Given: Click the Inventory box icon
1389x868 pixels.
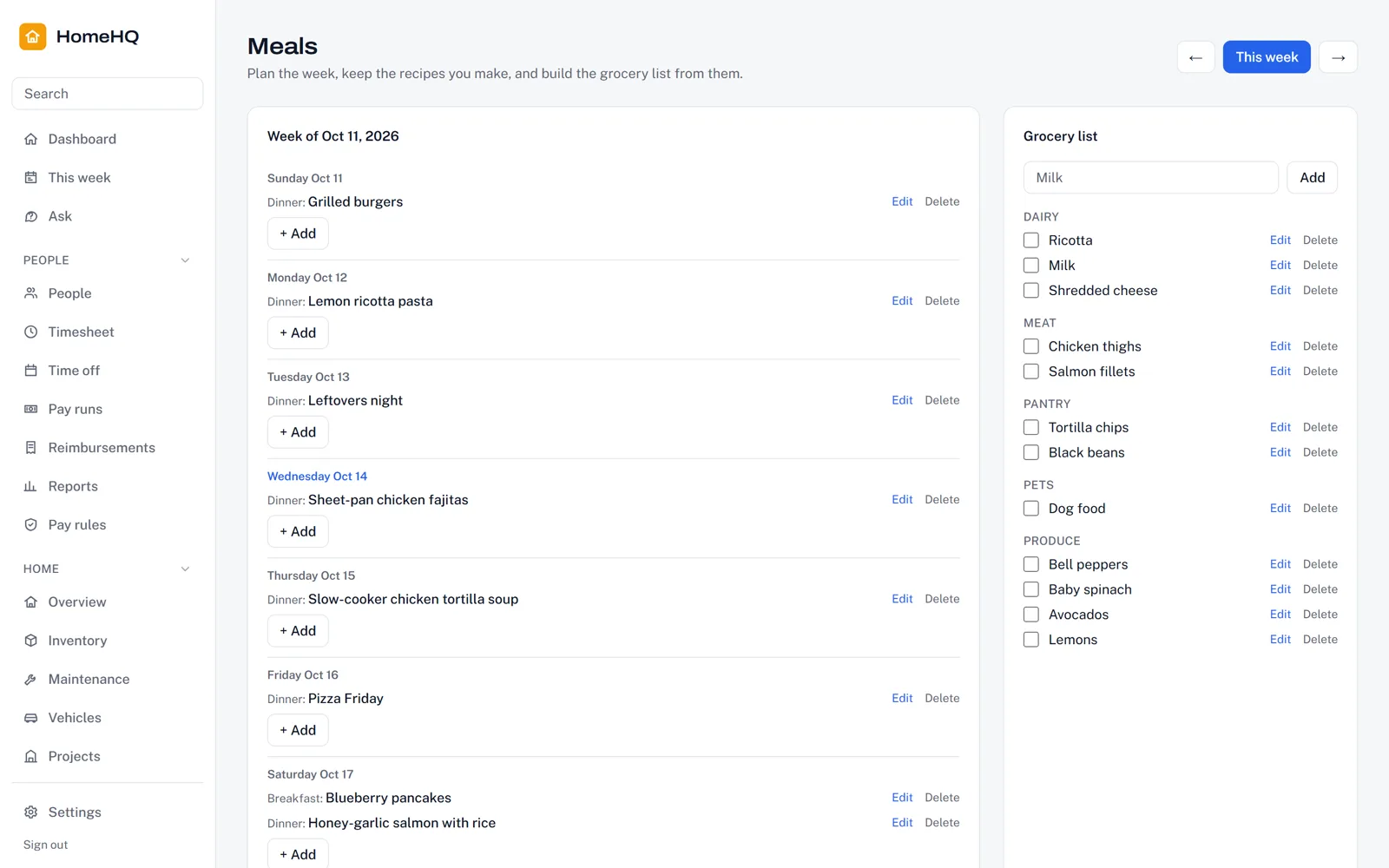Looking at the screenshot, I should (31, 641).
